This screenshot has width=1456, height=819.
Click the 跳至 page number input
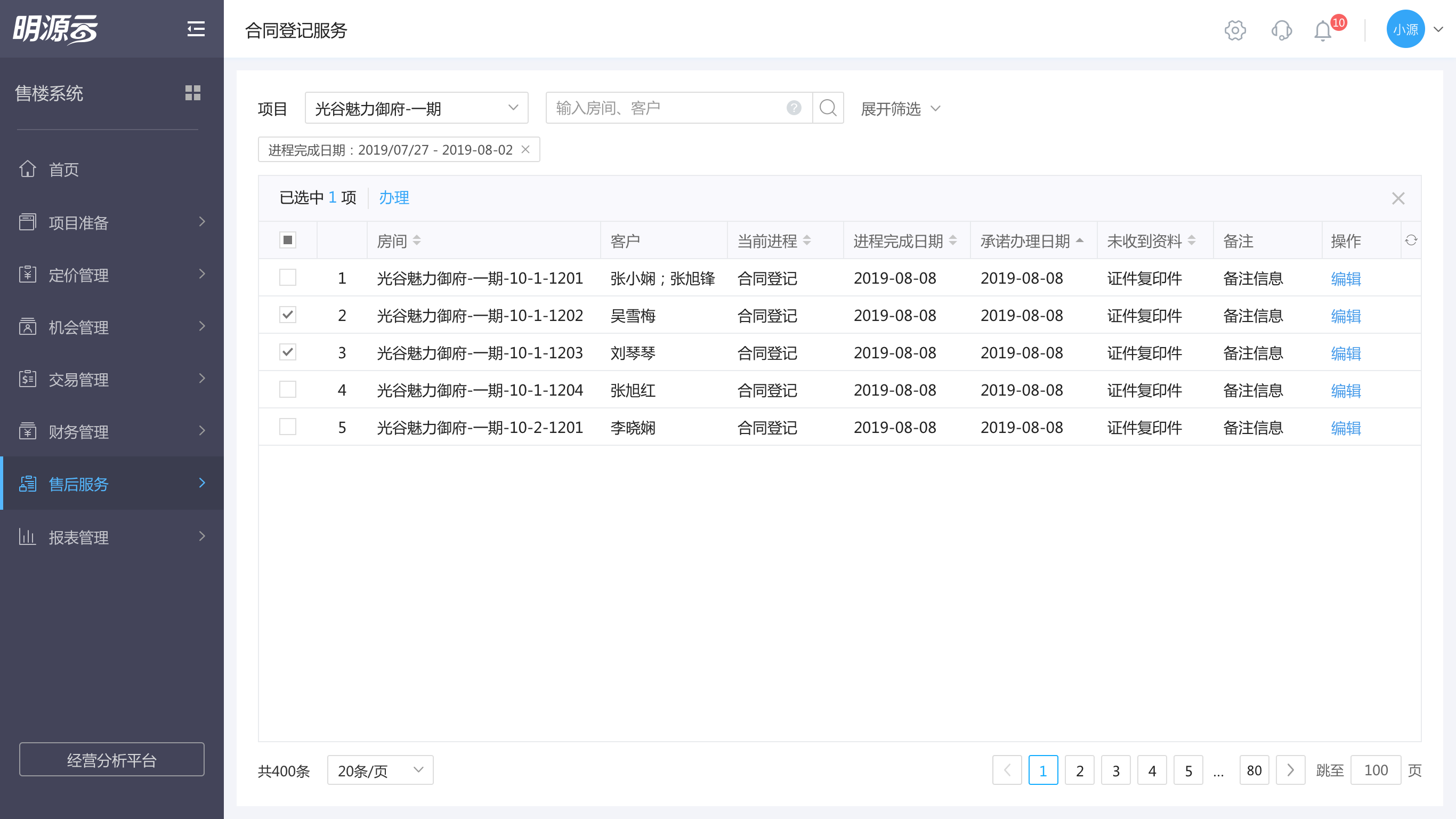click(1376, 770)
